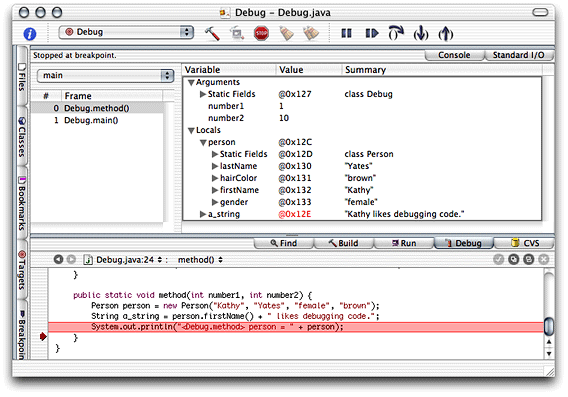Viewport: 568px width, 397px height.
Task: Open the Targets side tab
Action: tap(22, 270)
